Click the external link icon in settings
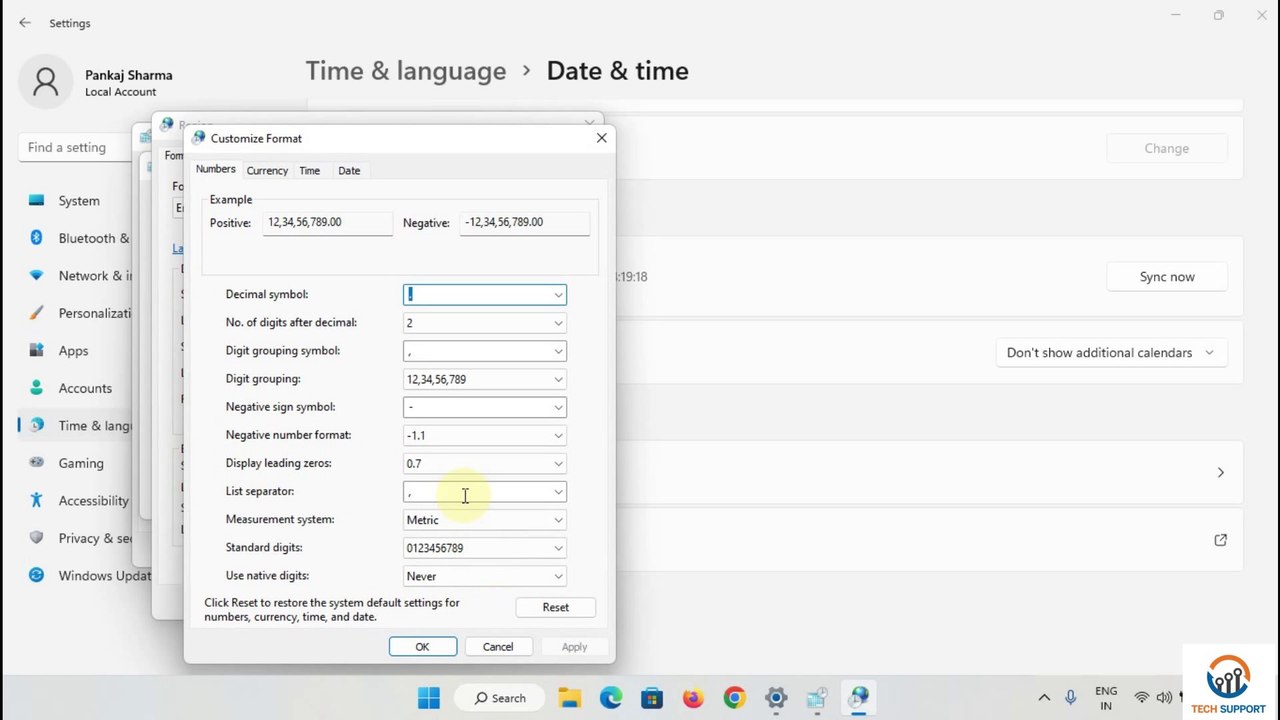 coord(1220,540)
